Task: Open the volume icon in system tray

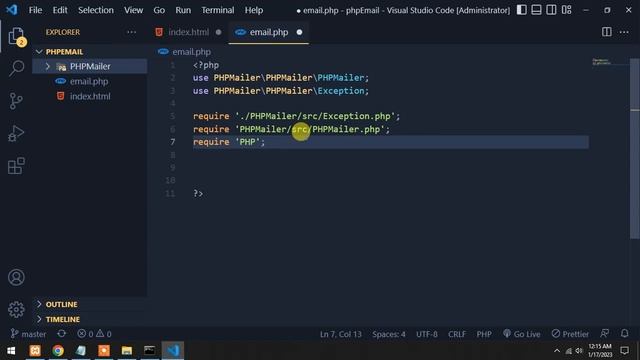Action: pyautogui.click(x=579, y=350)
